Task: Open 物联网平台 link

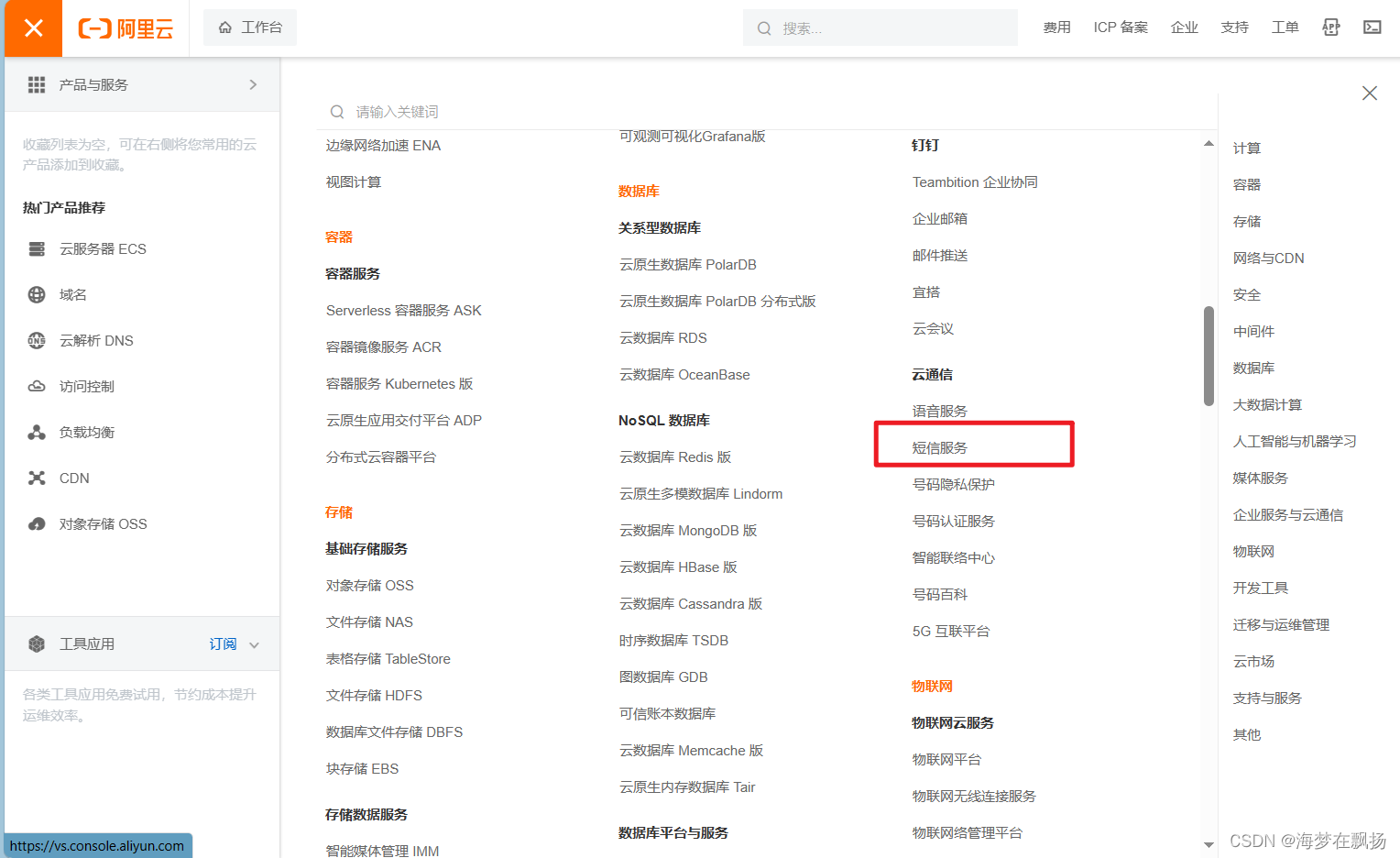Action: point(946,759)
